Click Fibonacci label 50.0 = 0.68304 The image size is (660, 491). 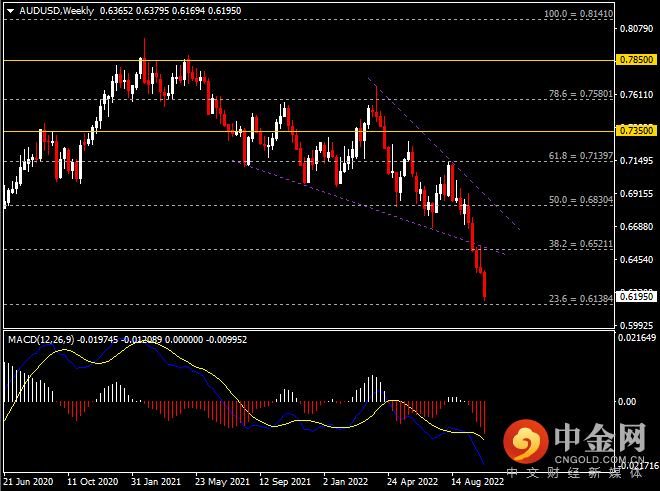click(580, 200)
